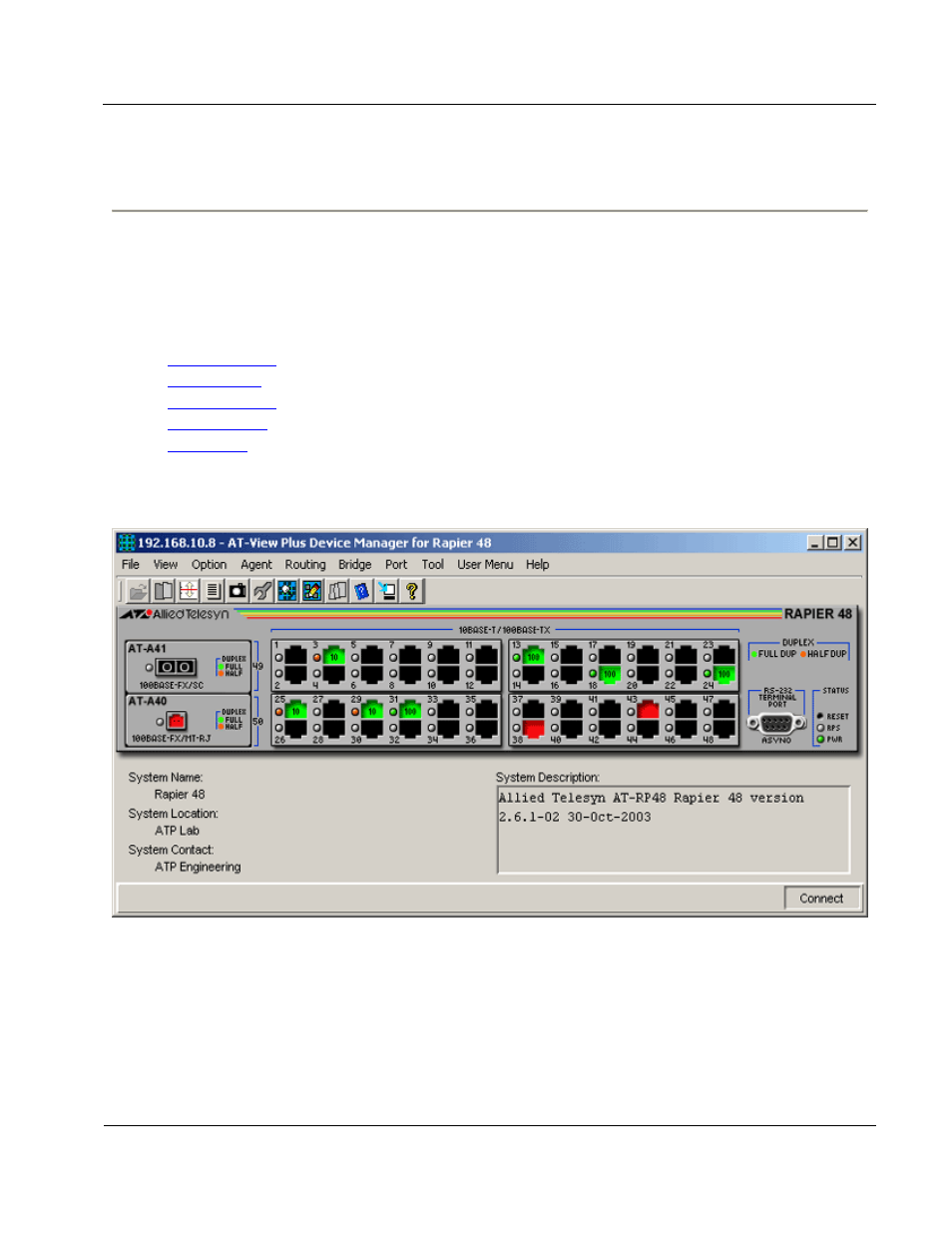Click the AT-A41 fiber SC uplink port
Viewport: 952px width, 1233px height.
click(x=177, y=667)
